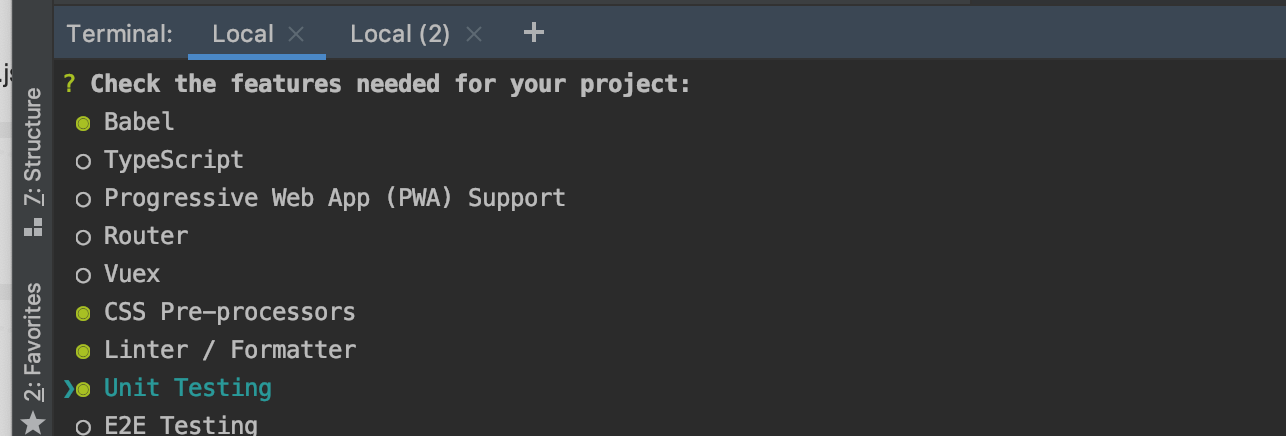Switch to the Local (2) terminal tab
This screenshot has height=436, width=1286.
tap(400, 34)
